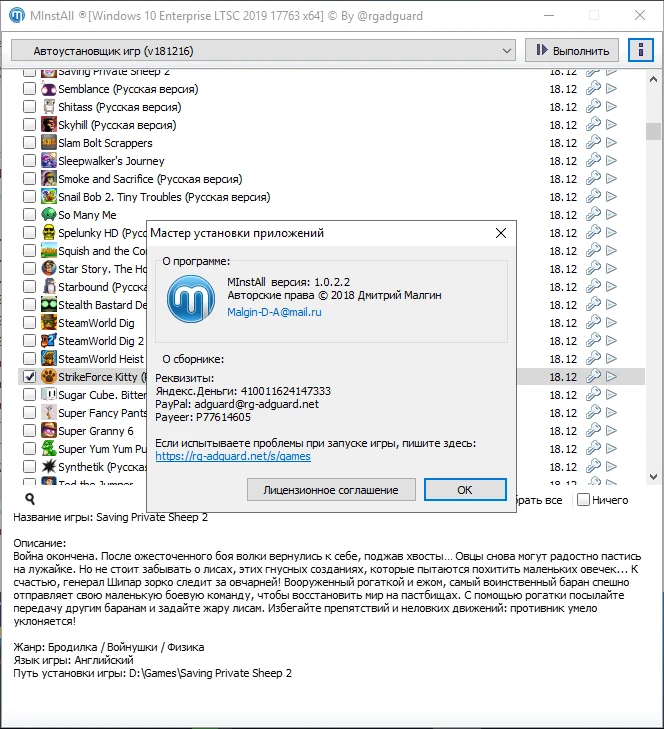The width and height of the screenshot is (664, 729).
Task: Click the play arrow in the Shitass row
Action: point(611,107)
